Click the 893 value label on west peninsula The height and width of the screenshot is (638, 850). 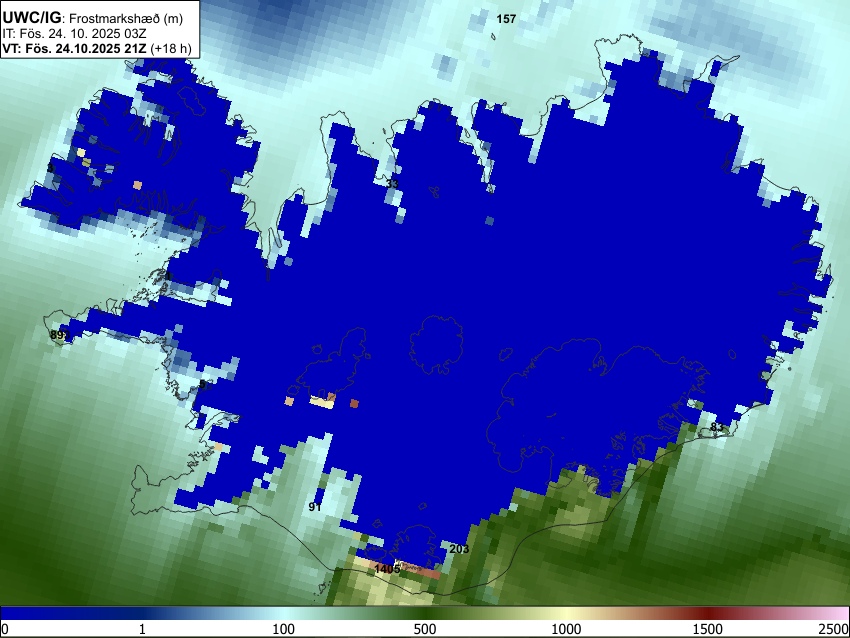pos(60,335)
